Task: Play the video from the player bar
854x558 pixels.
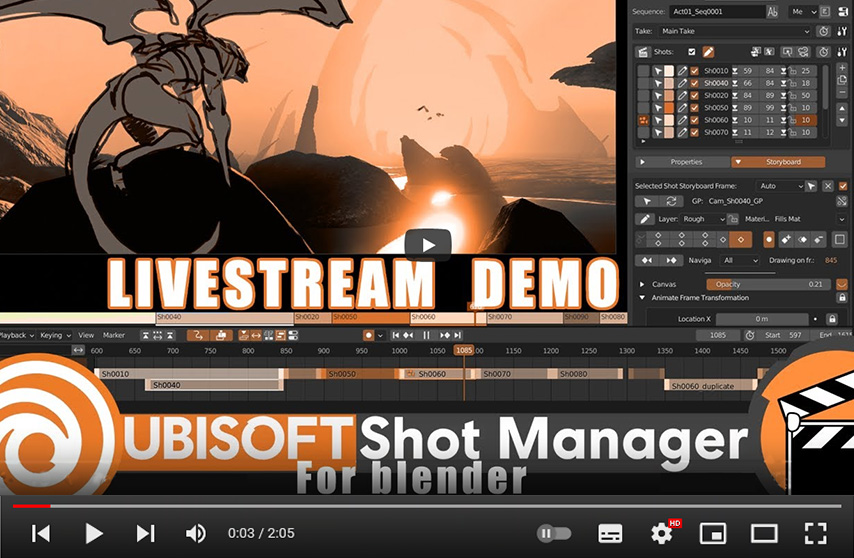Action: click(x=94, y=534)
